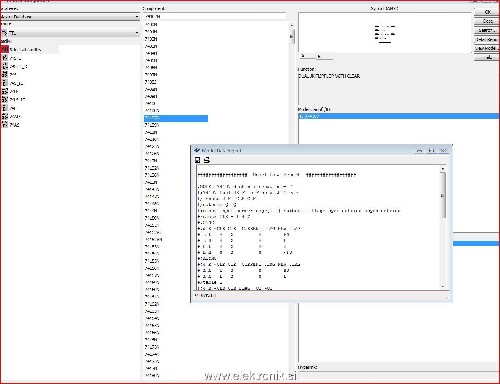Select the 74S family icon
This screenshot has width=500, height=384.
point(5,75)
